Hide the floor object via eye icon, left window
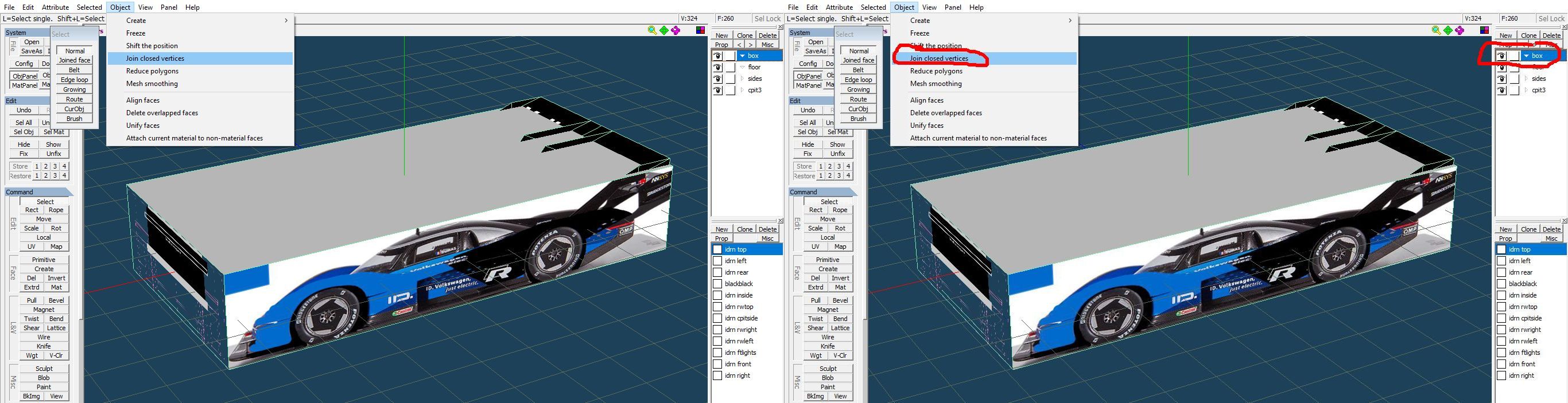The height and width of the screenshot is (403, 1568). tap(717, 68)
